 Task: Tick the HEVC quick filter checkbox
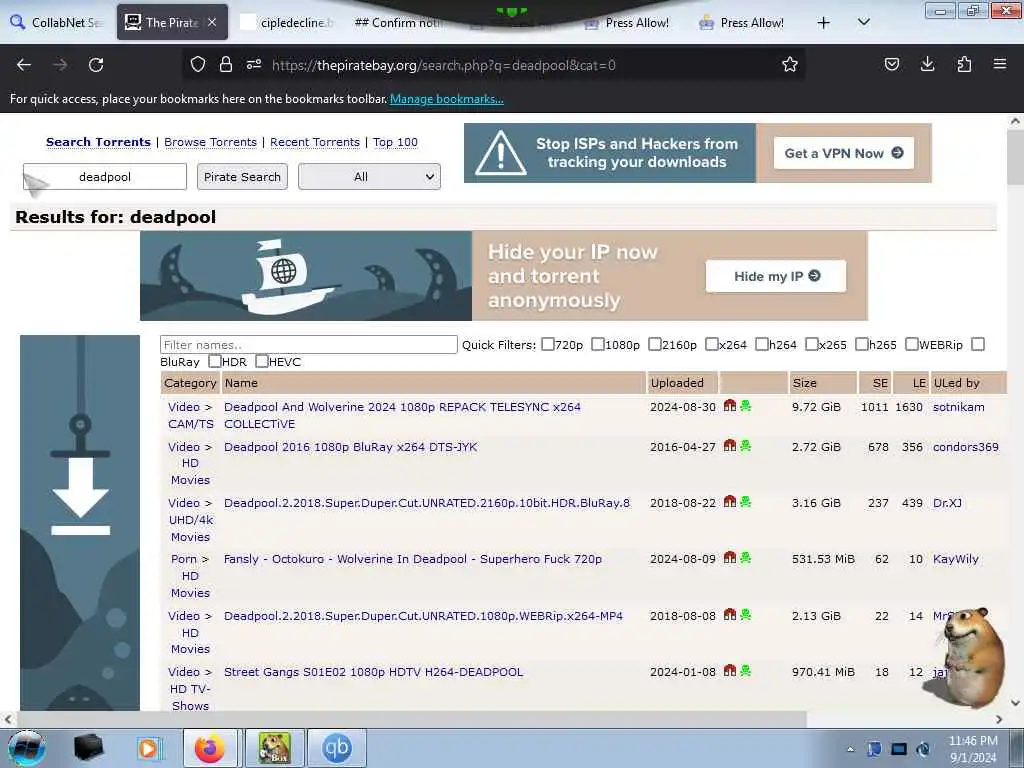click(261, 361)
